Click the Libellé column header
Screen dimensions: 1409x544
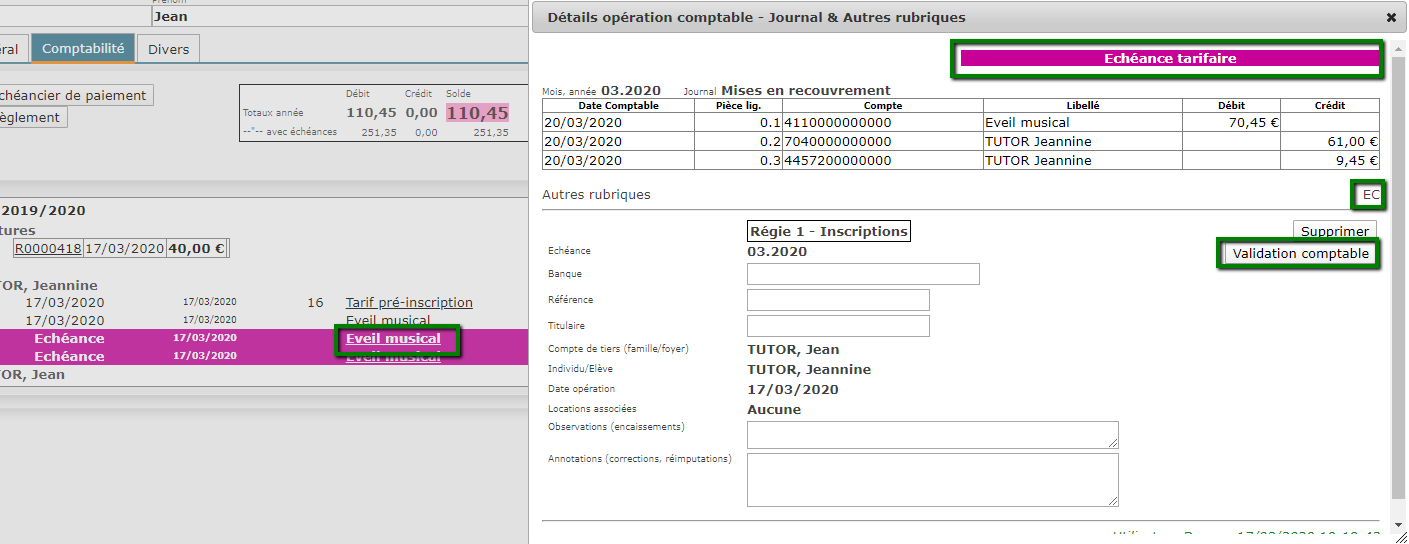pyautogui.click(x=1083, y=105)
